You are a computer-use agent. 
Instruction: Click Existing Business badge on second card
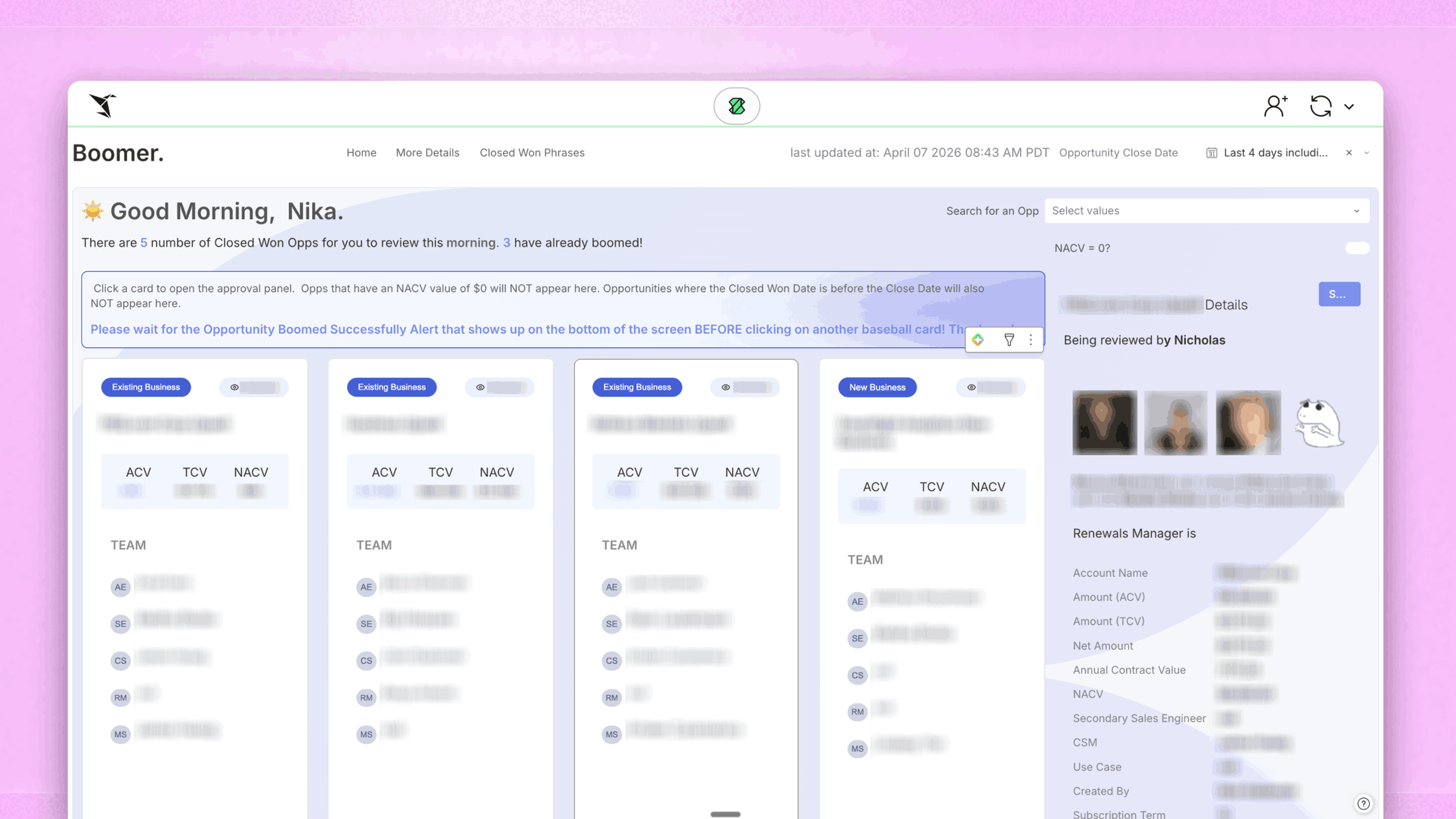pyautogui.click(x=392, y=387)
